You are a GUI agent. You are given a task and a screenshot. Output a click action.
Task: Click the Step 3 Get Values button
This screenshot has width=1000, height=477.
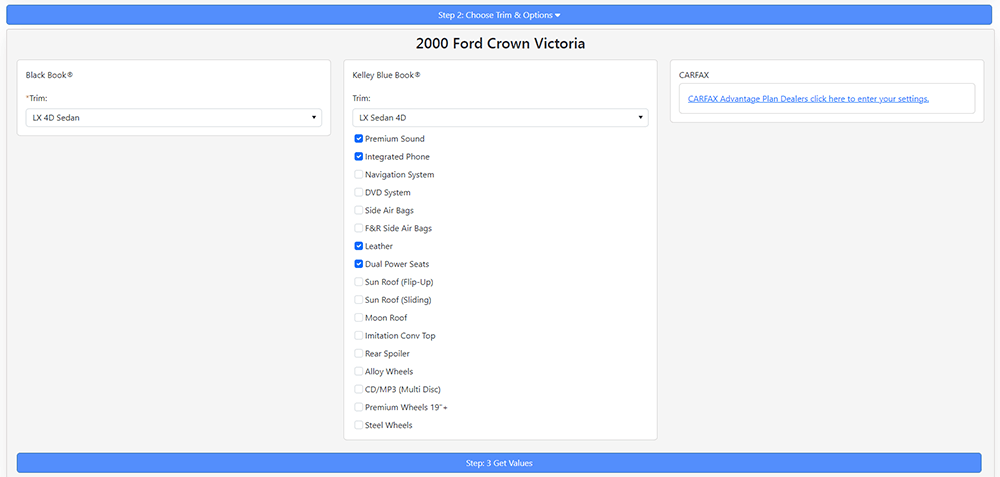pyautogui.click(x=499, y=463)
